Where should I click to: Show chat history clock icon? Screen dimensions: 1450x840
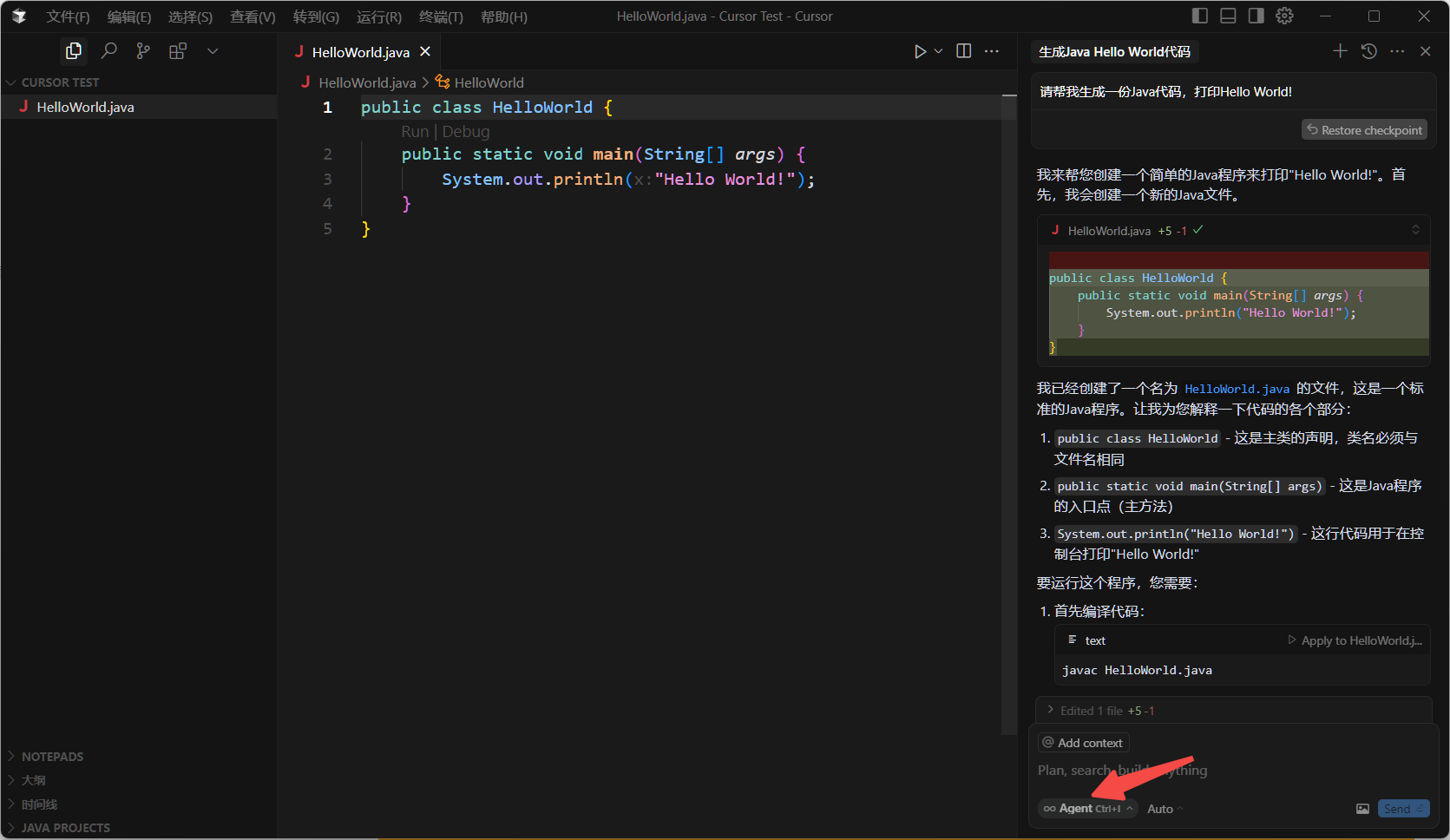(x=1368, y=51)
